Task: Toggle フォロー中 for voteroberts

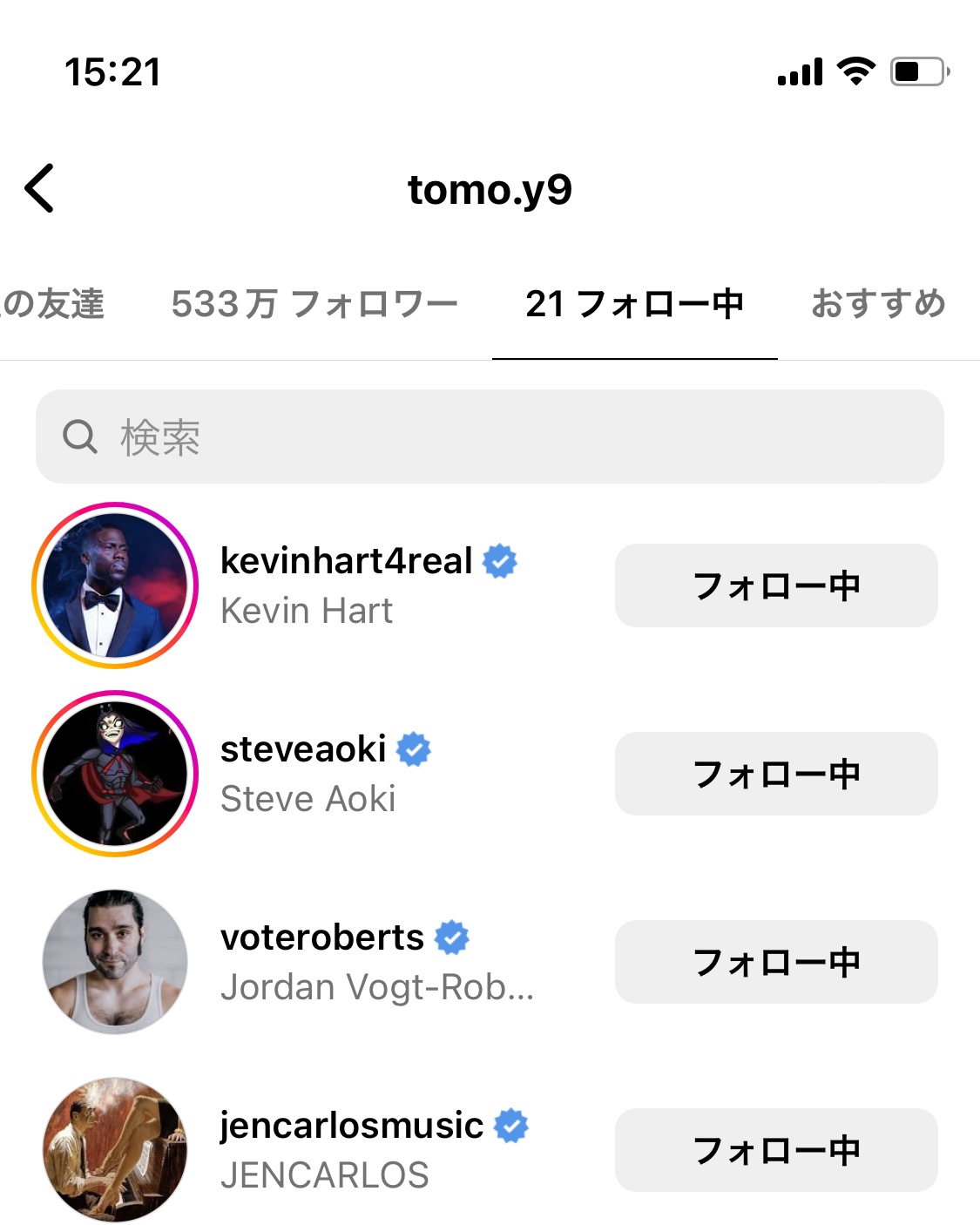Action: point(776,962)
